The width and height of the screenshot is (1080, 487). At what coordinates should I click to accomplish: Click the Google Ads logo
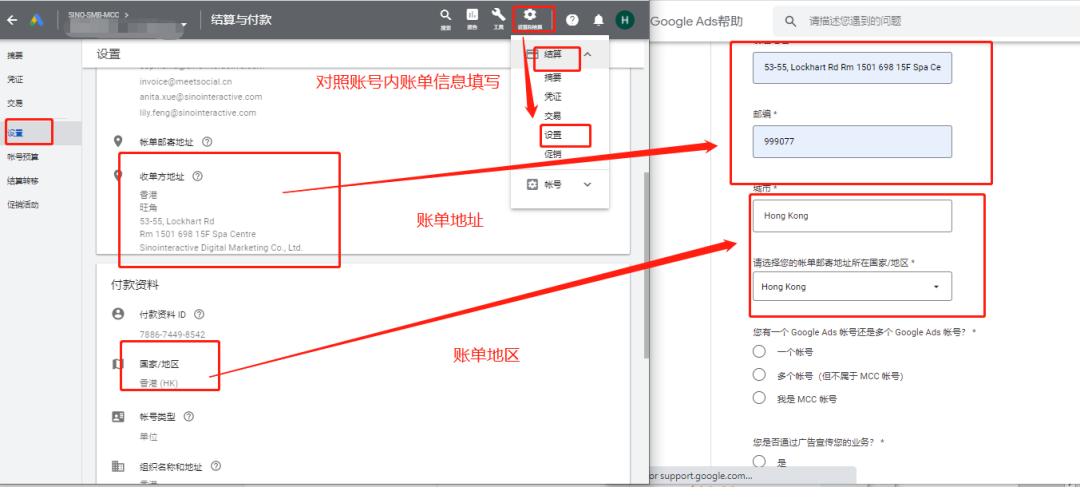point(37,20)
